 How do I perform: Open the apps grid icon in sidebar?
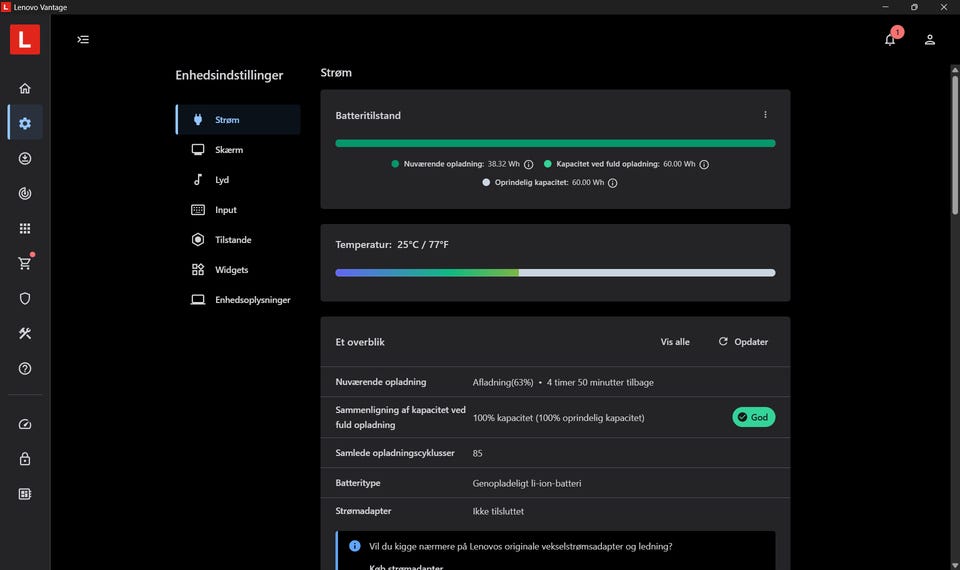pyautogui.click(x=25, y=228)
